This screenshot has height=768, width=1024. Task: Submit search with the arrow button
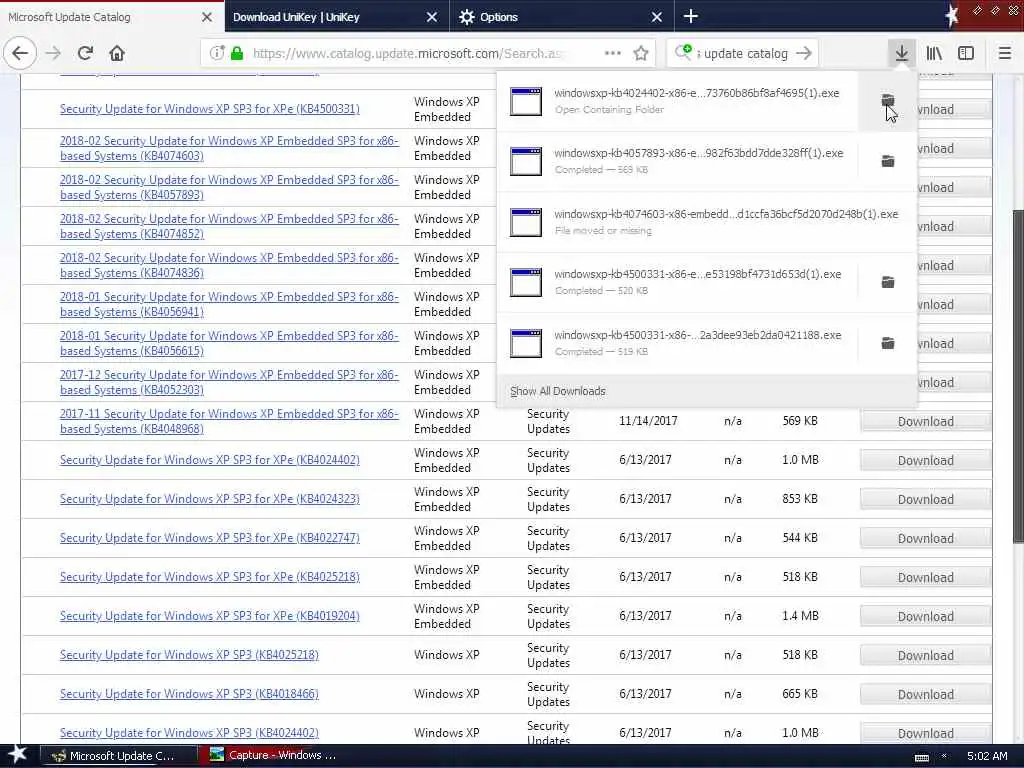pyautogui.click(x=804, y=54)
